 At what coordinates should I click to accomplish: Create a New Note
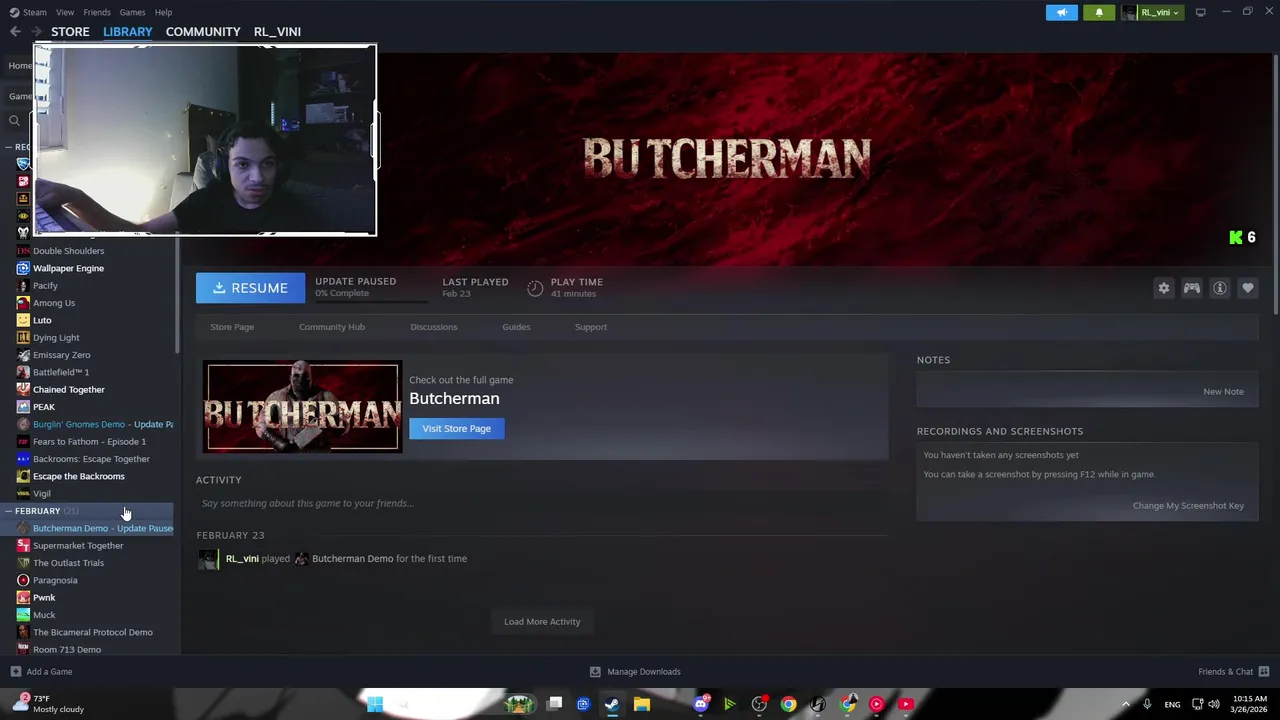pos(1223,392)
